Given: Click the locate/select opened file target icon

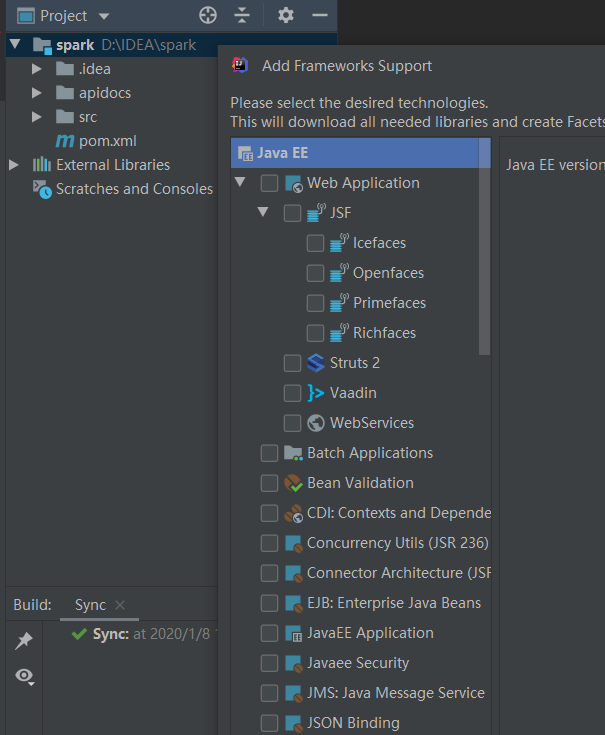Looking at the screenshot, I should (208, 16).
